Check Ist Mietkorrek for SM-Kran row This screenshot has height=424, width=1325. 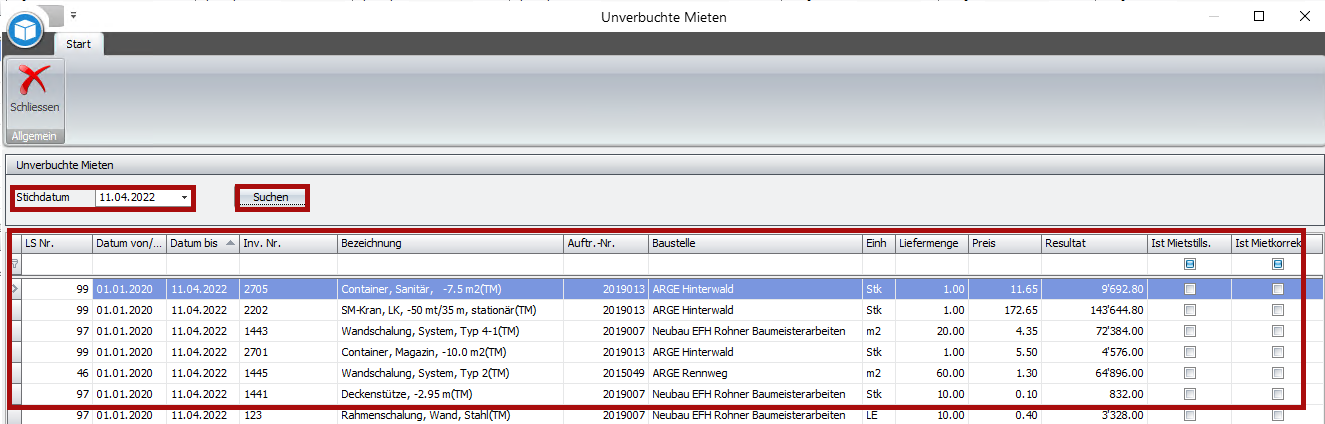1278,310
